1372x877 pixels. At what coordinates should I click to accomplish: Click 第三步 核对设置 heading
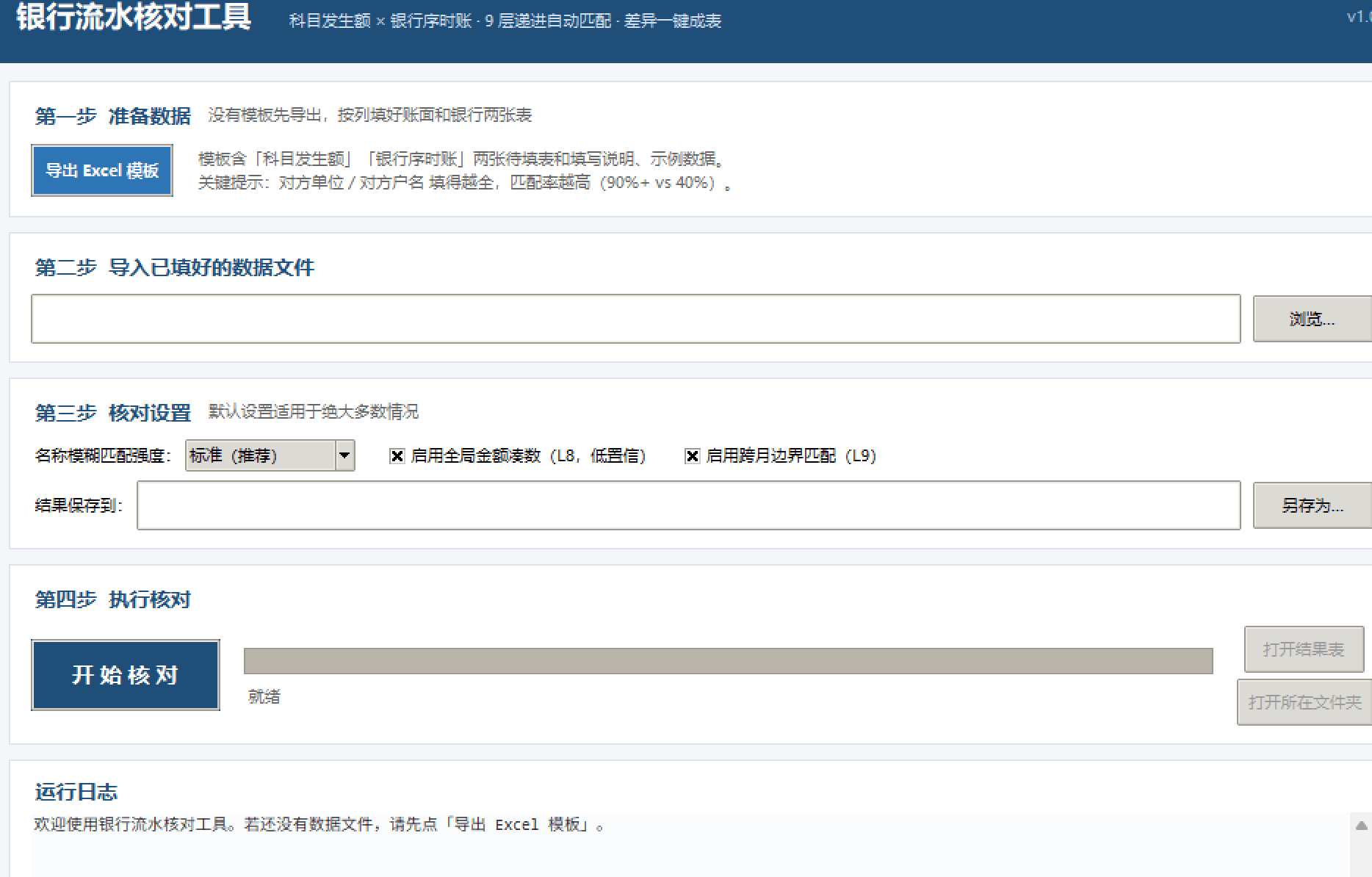point(113,413)
